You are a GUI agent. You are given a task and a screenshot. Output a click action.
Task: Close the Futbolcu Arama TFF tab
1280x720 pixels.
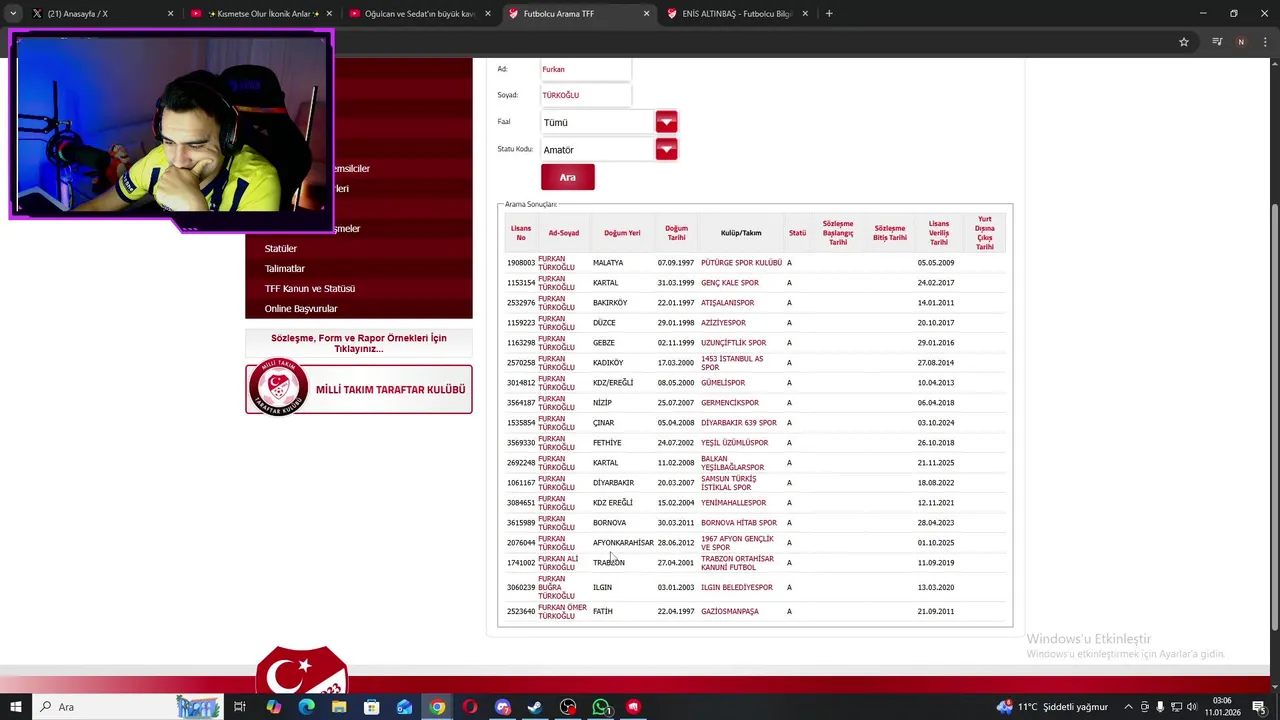coord(646,14)
